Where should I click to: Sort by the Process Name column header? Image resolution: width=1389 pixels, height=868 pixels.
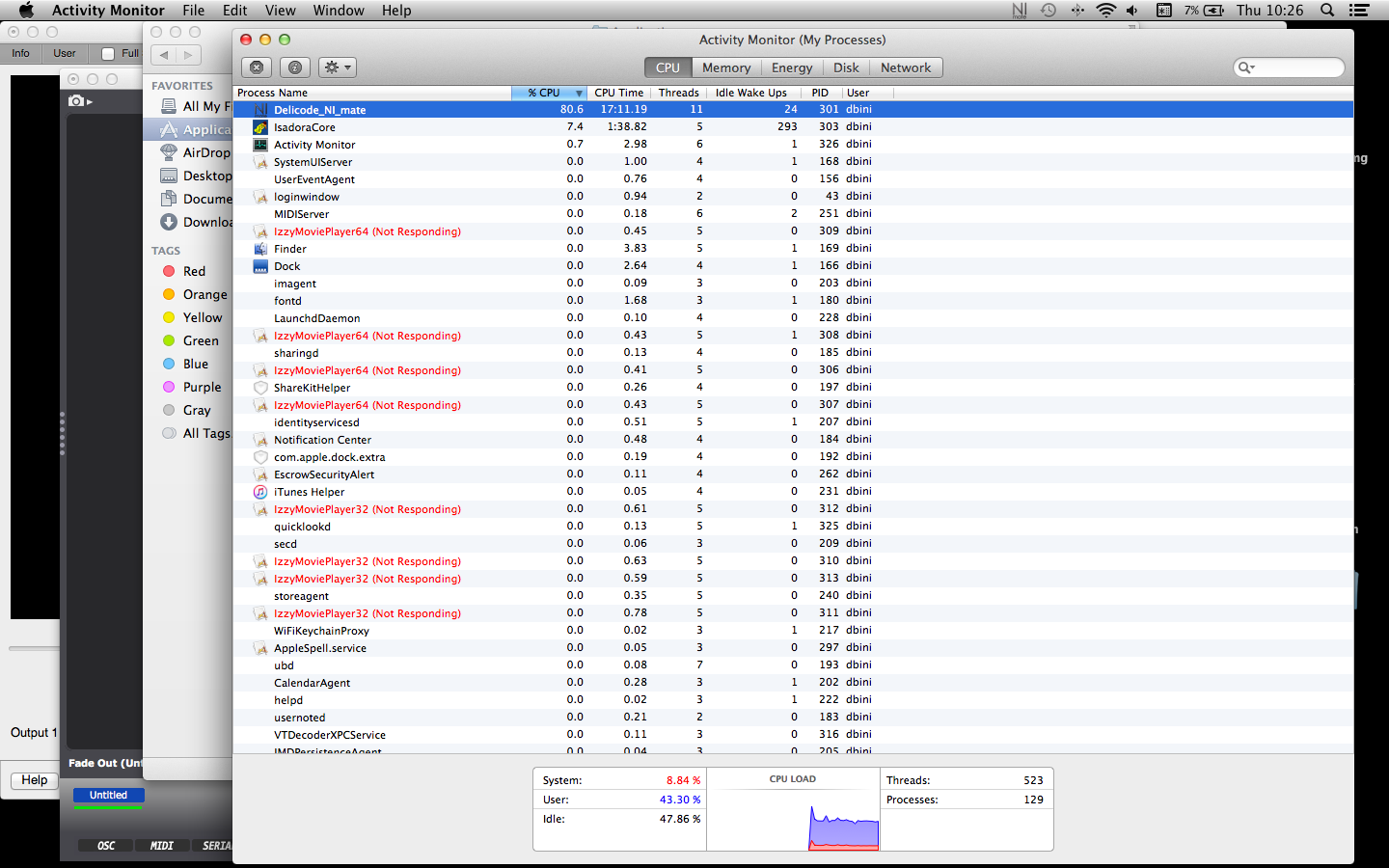[x=371, y=93]
